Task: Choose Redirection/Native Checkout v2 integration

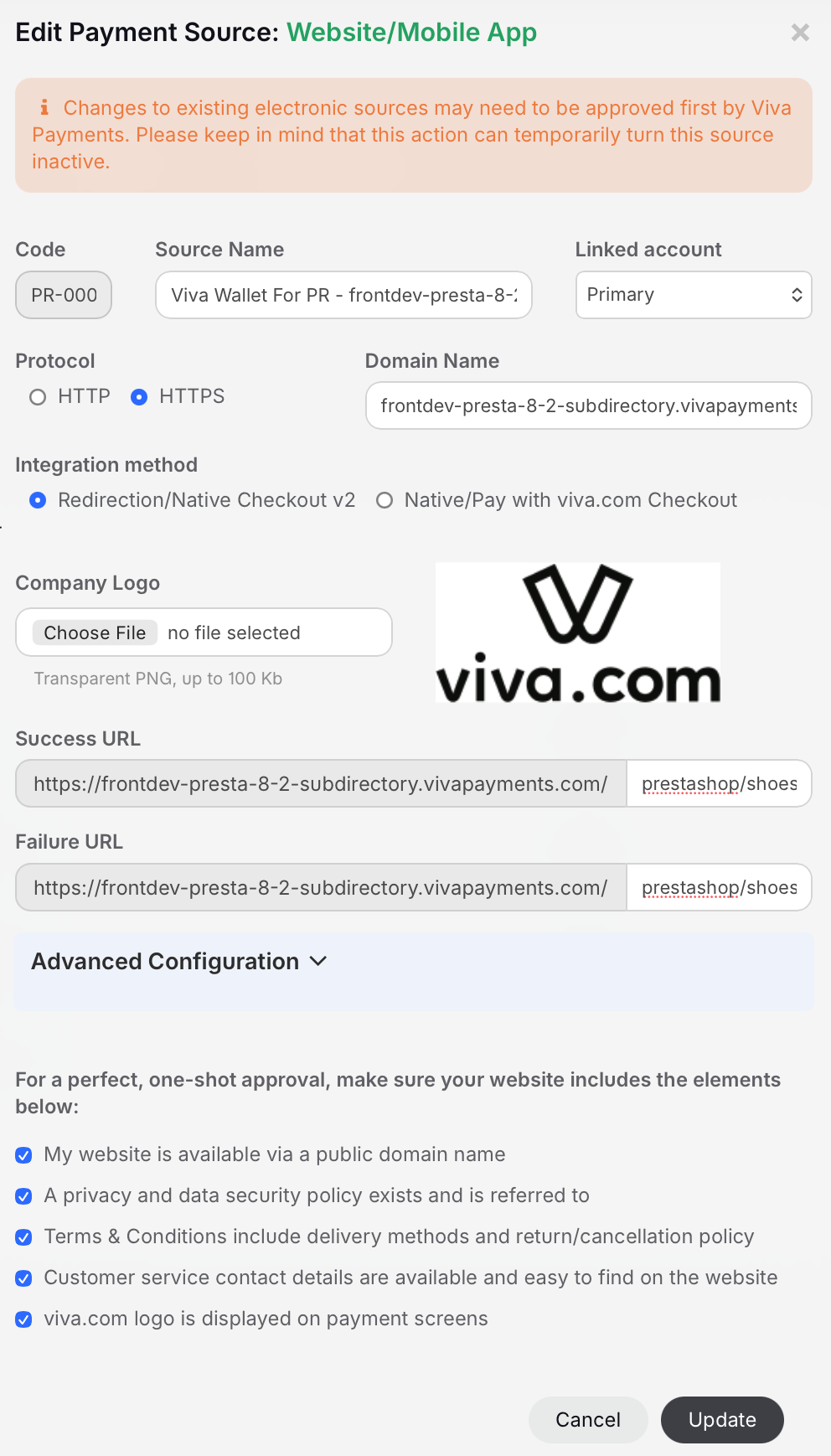Action: [x=38, y=500]
